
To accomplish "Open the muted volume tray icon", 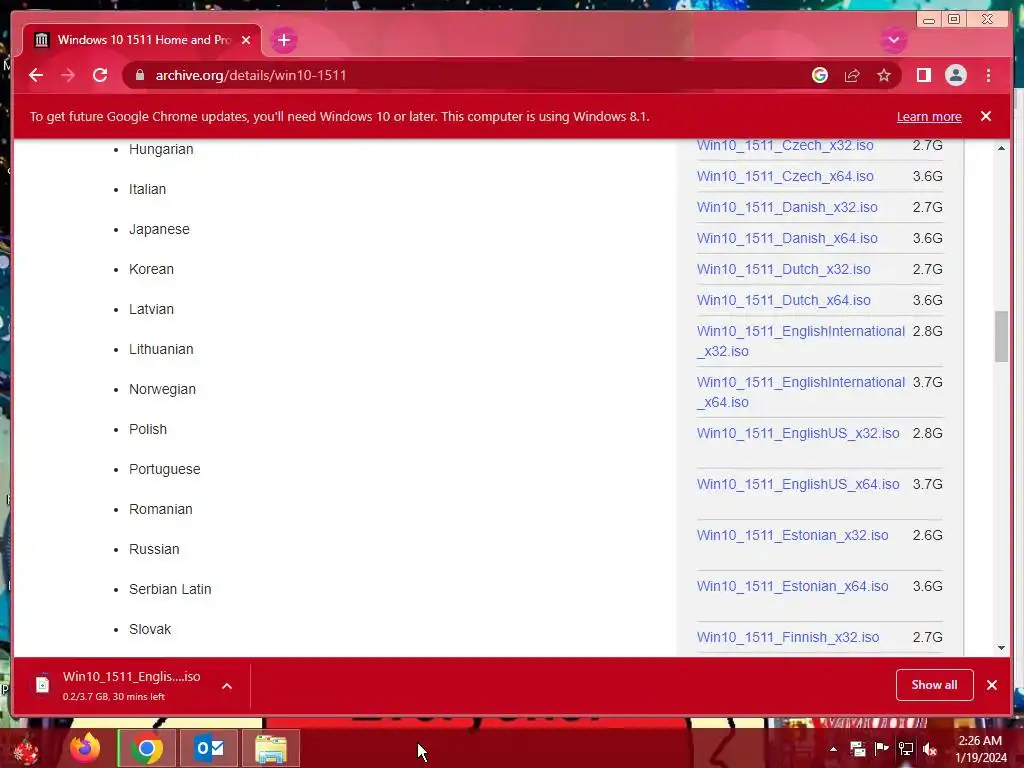I will pos(930,748).
